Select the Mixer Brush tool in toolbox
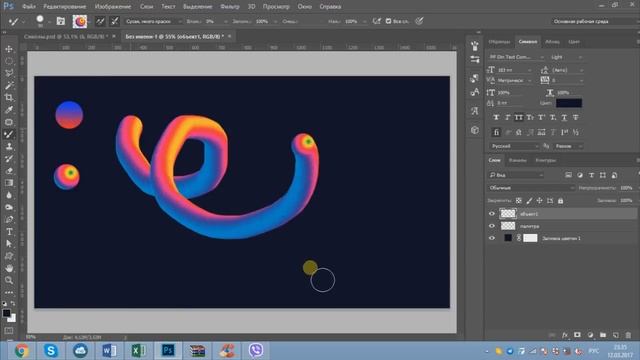This screenshot has width=640, height=360. pos(9,134)
